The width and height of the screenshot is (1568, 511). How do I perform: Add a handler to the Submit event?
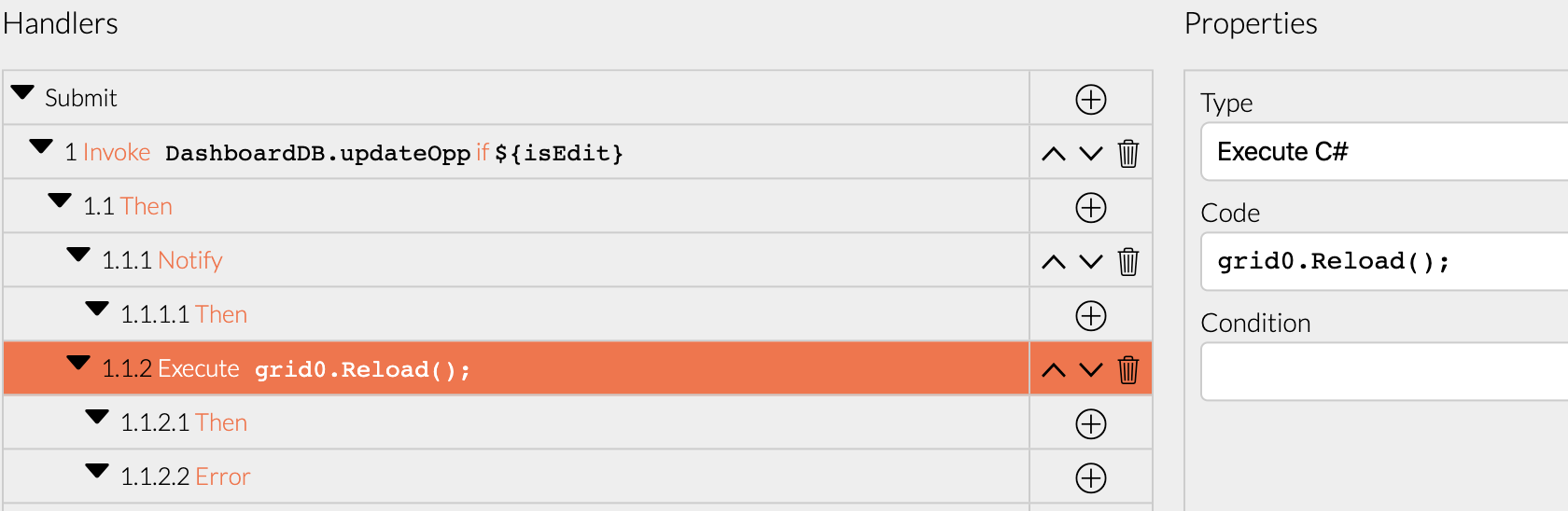[x=1090, y=99]
